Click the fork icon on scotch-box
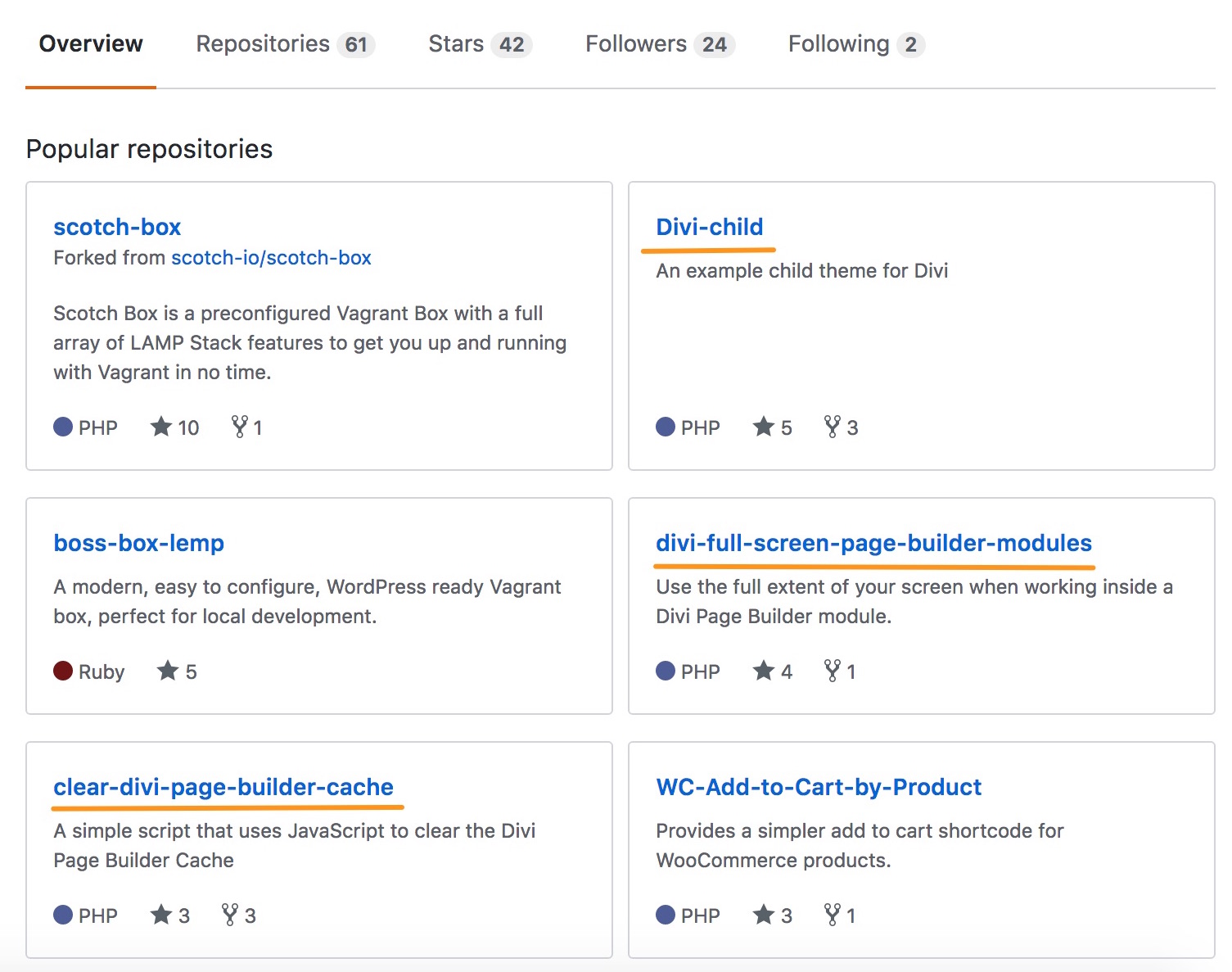1232x972 pixels. click(240, 427)
